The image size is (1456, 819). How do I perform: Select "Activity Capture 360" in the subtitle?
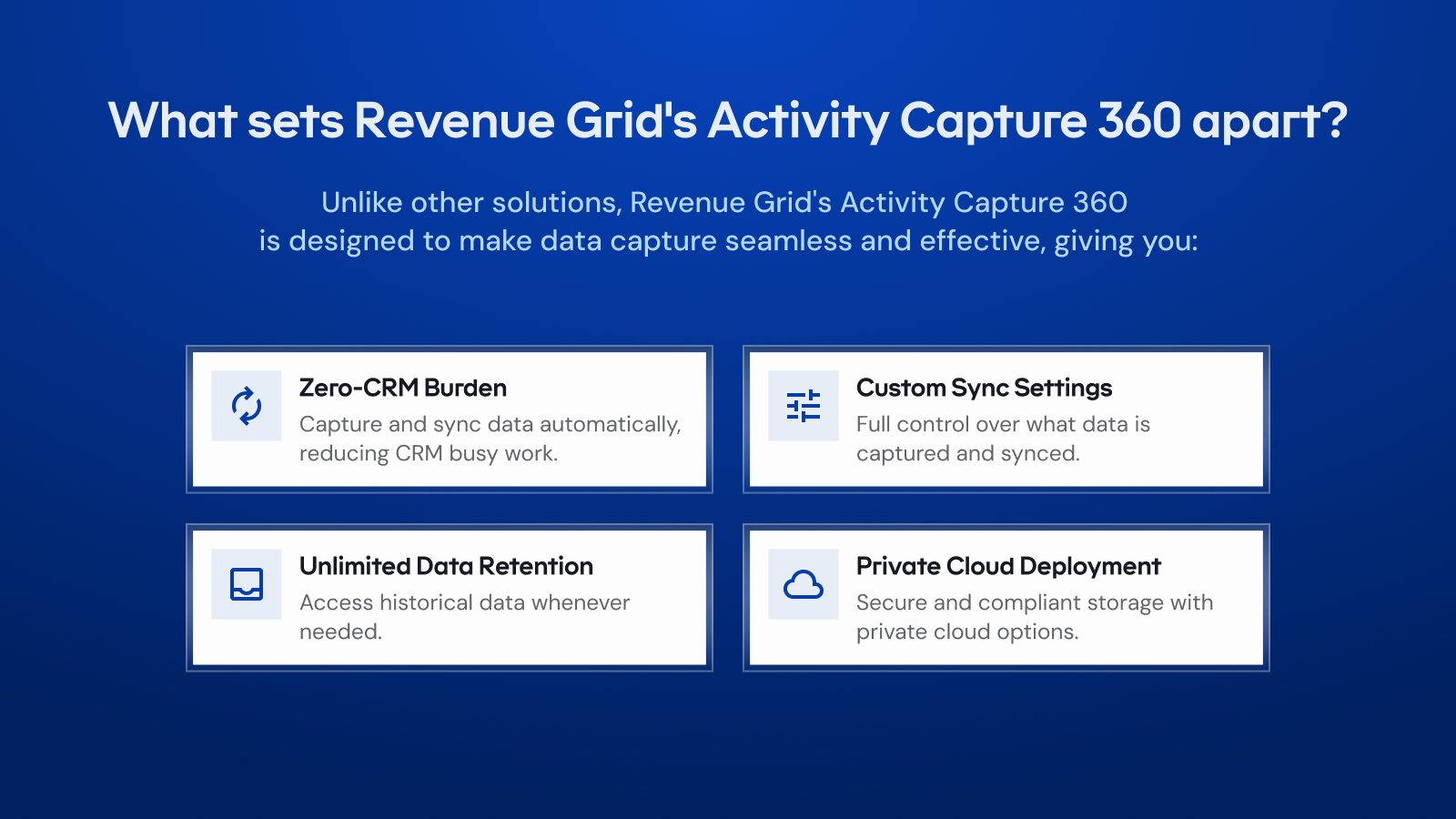[983, 202]
